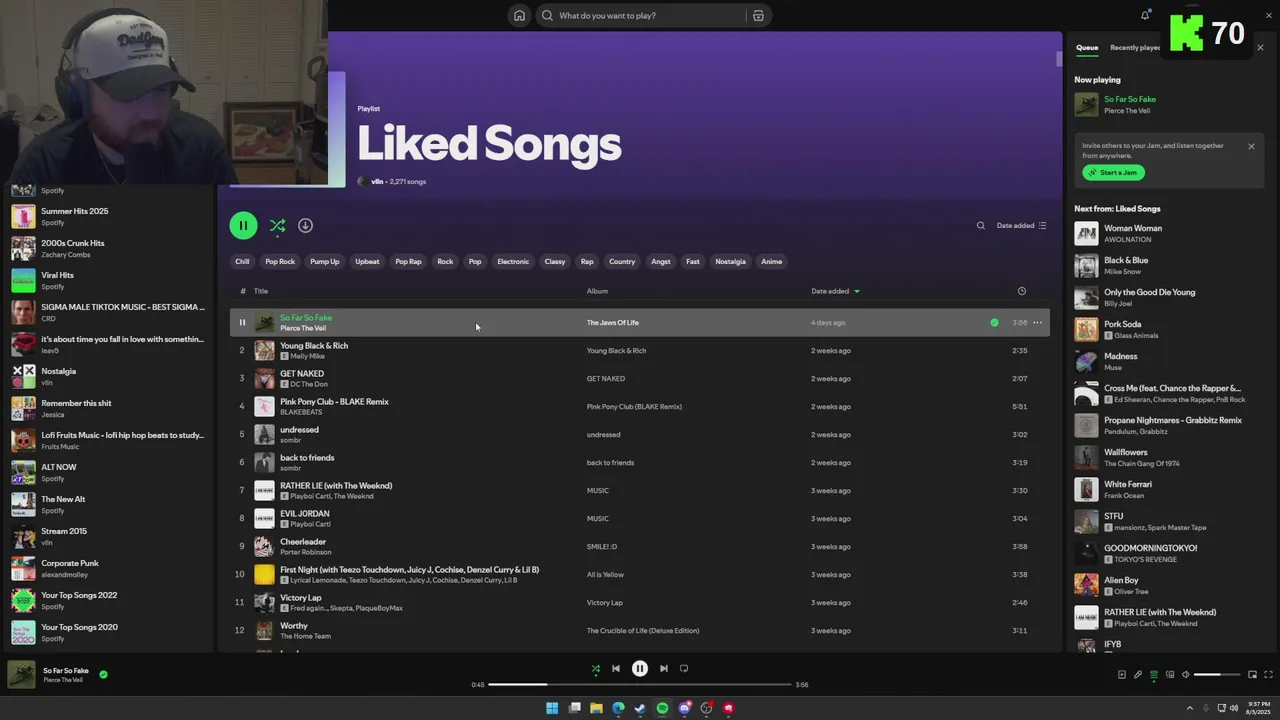Sort by Date added column header

click(x=835, y=291)
